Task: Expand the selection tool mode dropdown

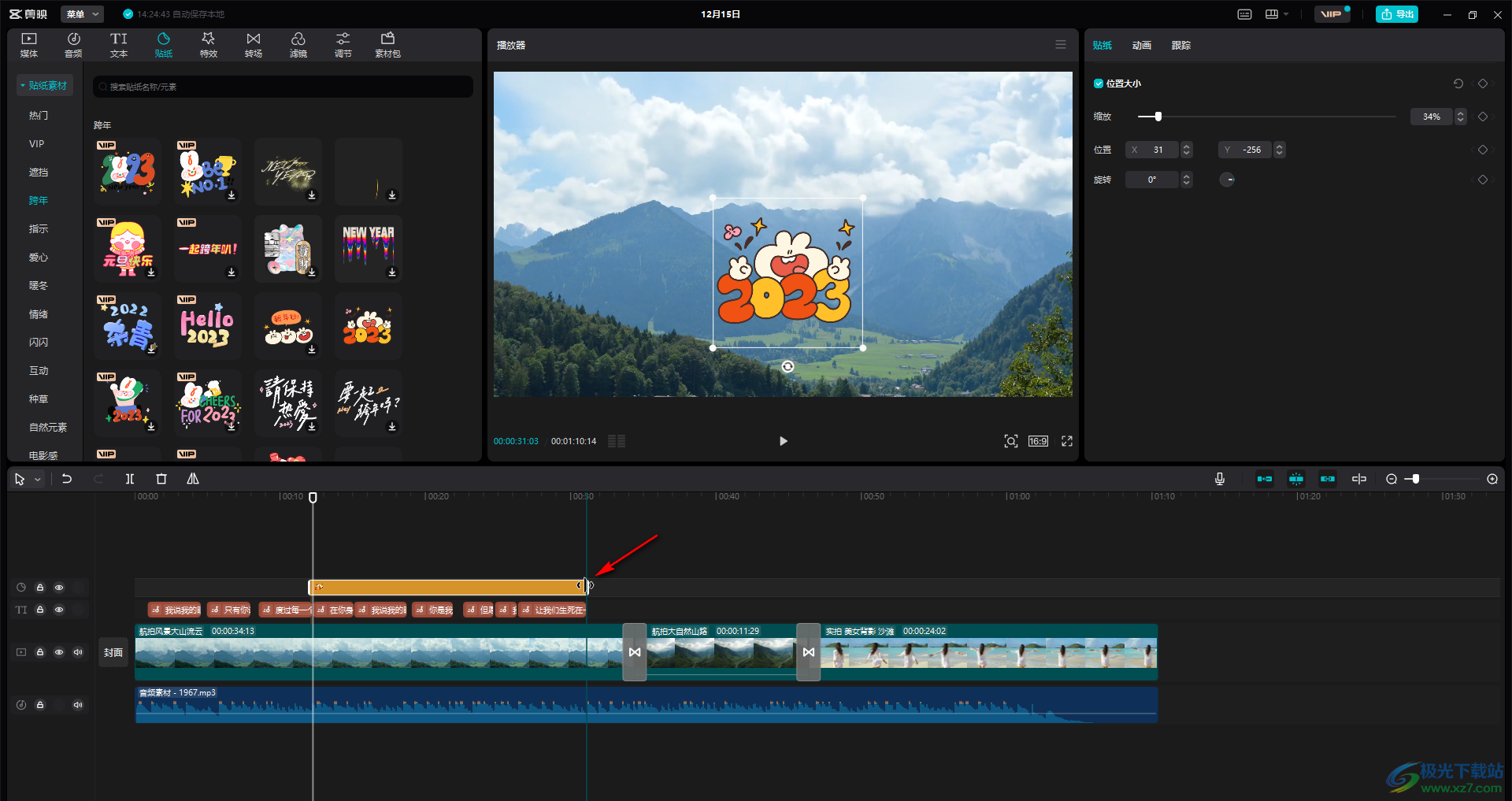Action: tap(37, 479)
